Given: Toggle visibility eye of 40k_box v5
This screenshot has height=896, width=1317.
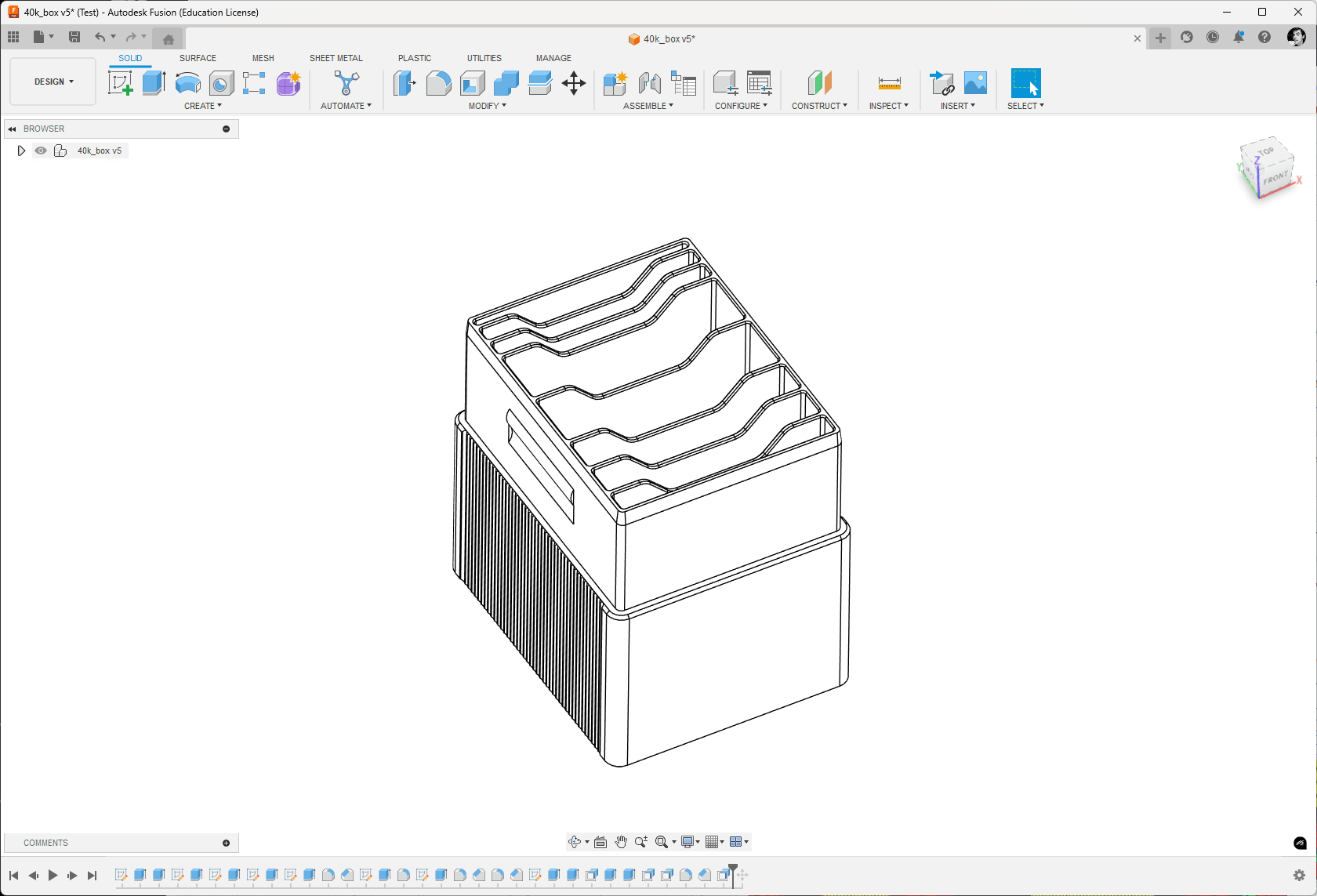Looking at the screenshot, I should point(41,151).
